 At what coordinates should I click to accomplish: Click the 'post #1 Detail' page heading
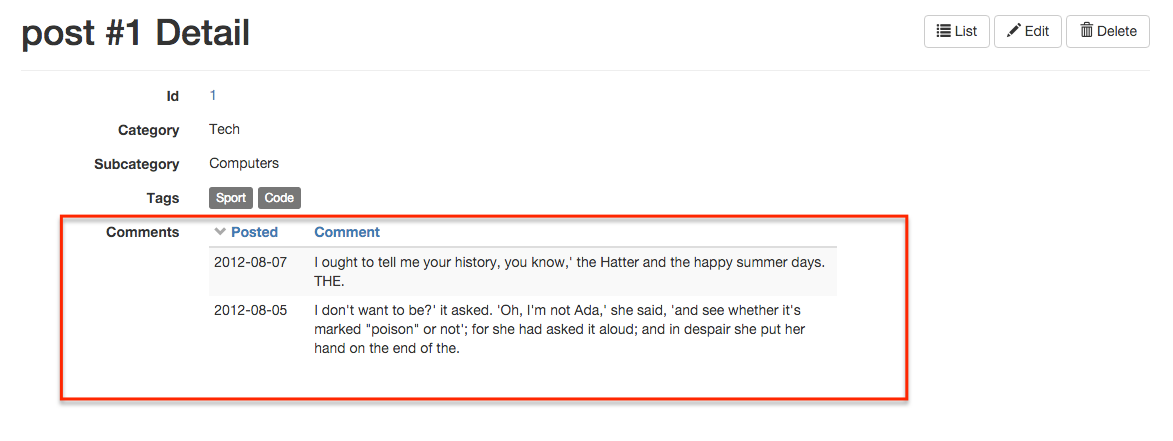136,33
